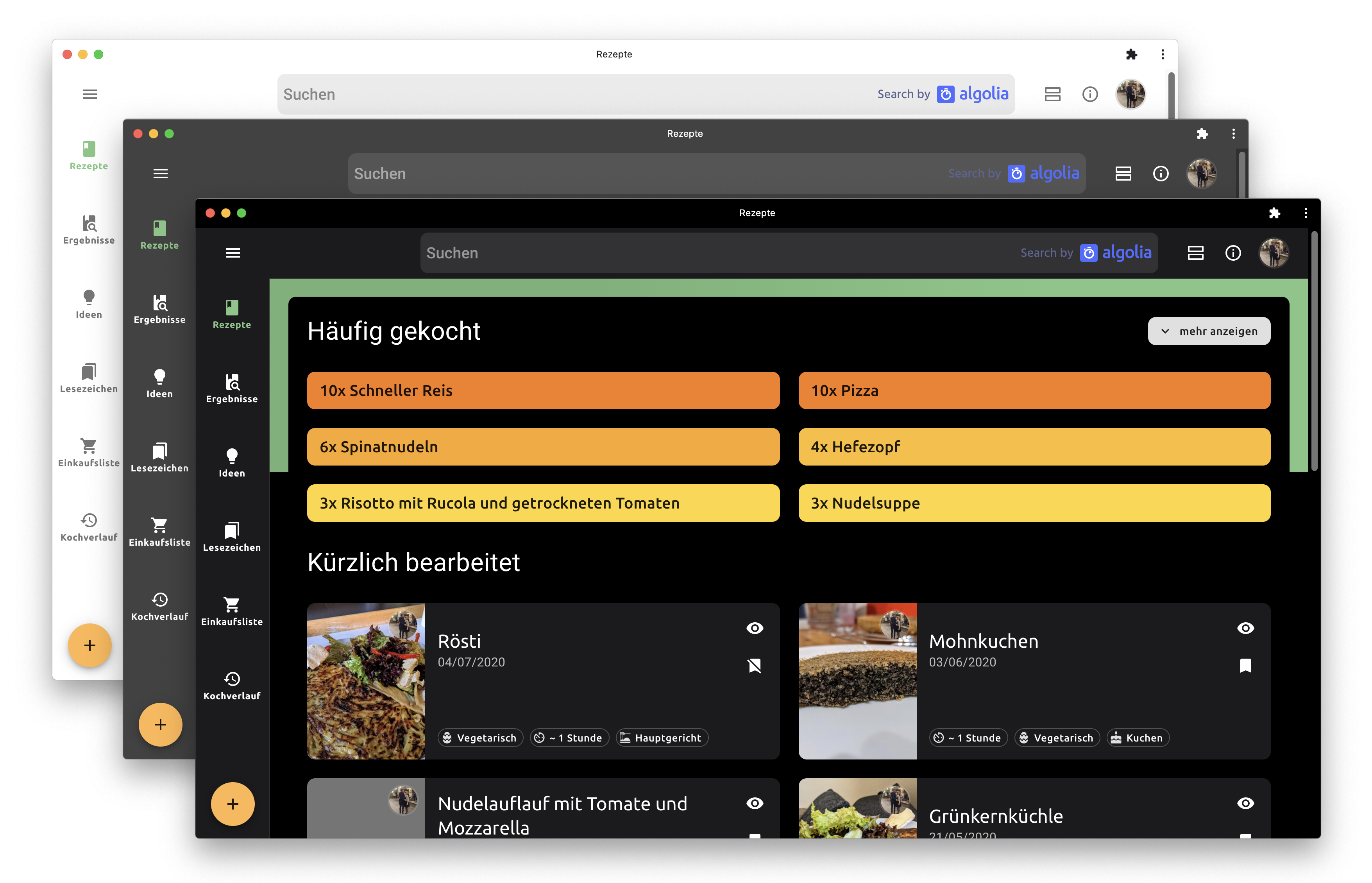Open three-dot menu in grey window titlebar

pos(1234,134)
